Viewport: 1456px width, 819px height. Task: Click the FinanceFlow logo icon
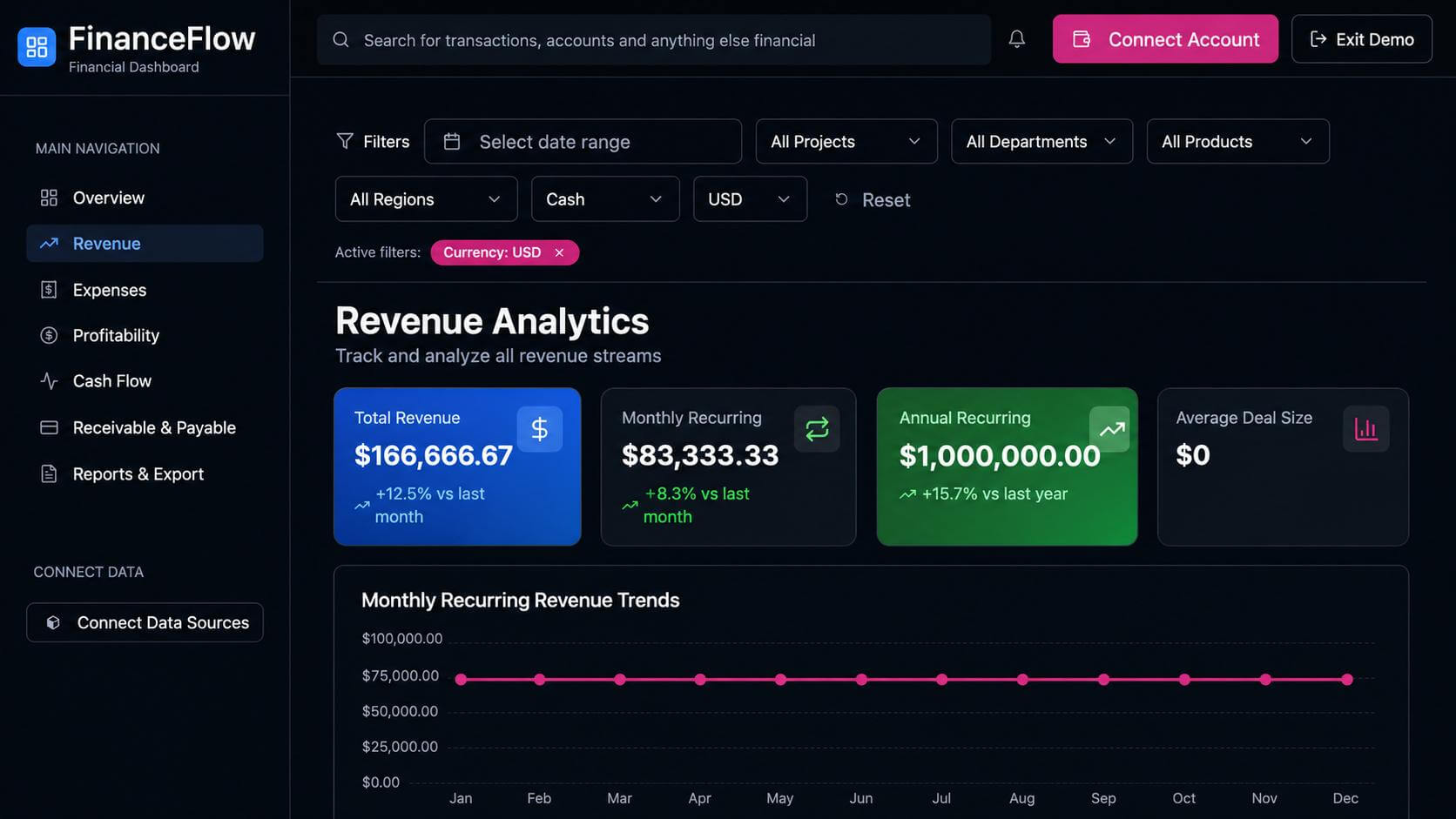(37, 47)
